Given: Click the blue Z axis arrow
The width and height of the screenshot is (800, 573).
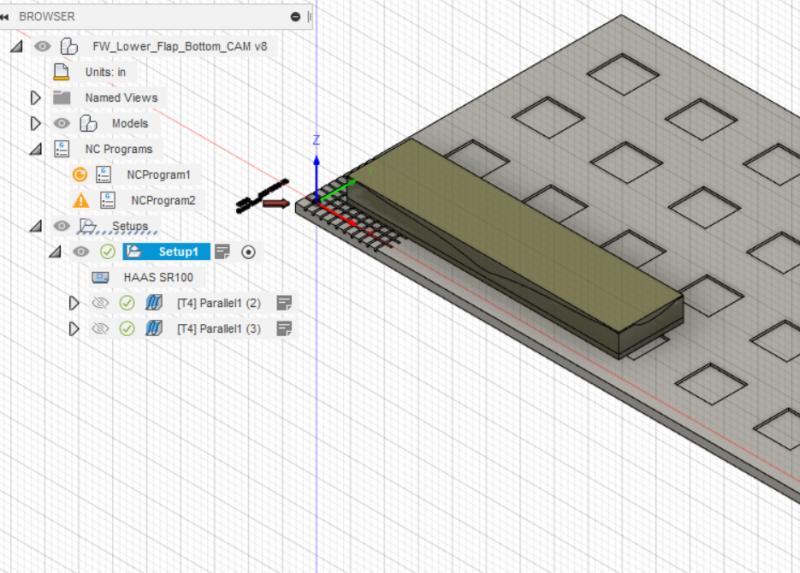Looking at the screenshot, I should (x=316, y=158).
